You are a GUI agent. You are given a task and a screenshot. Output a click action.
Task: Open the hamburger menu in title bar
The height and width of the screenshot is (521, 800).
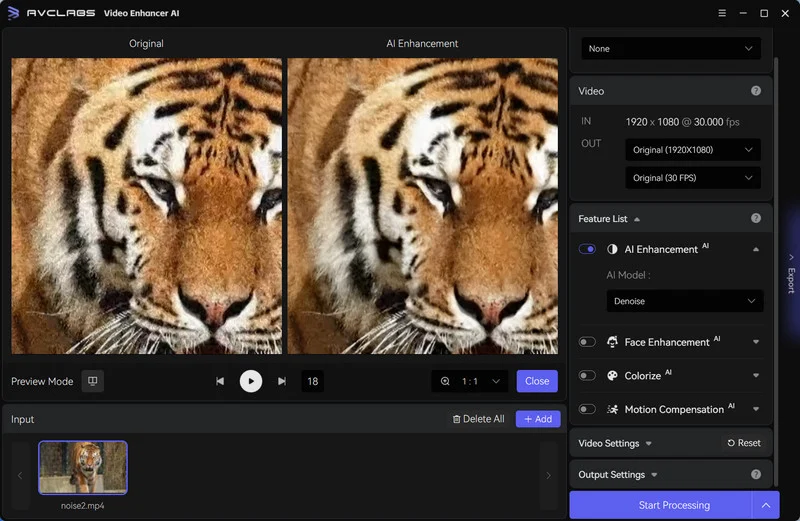tap(722, 13)
